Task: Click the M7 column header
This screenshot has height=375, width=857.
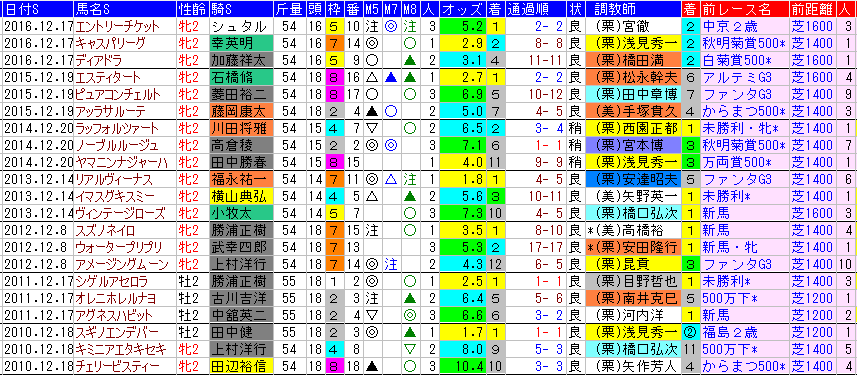Action: tap(390, 9)
